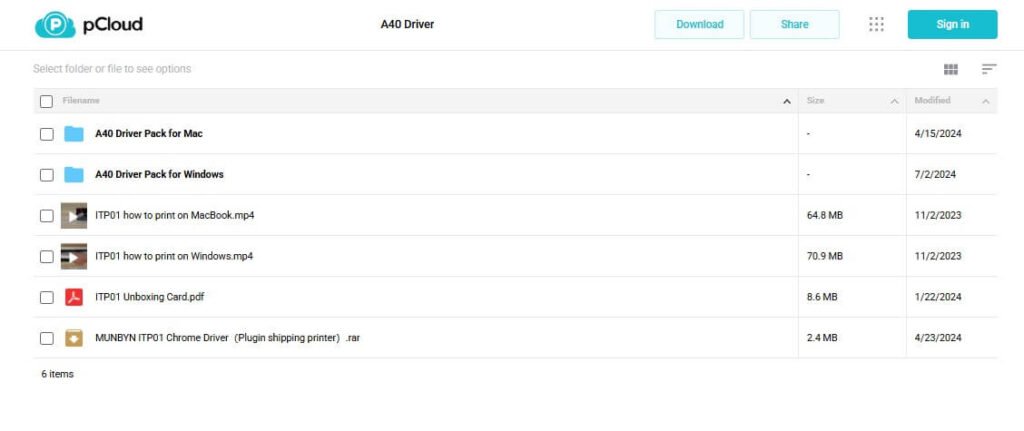This screenshot has width=1024, height=431.
Task: Click folder icon of A40 Driver Pack for Mac
Action: click(74, 134)
